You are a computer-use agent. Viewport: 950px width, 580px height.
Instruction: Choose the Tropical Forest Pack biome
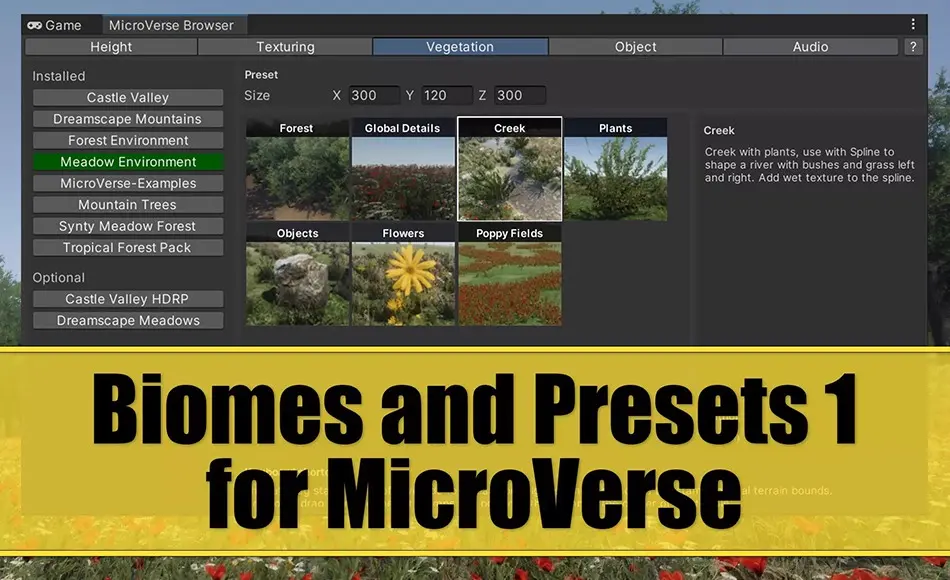point(128,247)
